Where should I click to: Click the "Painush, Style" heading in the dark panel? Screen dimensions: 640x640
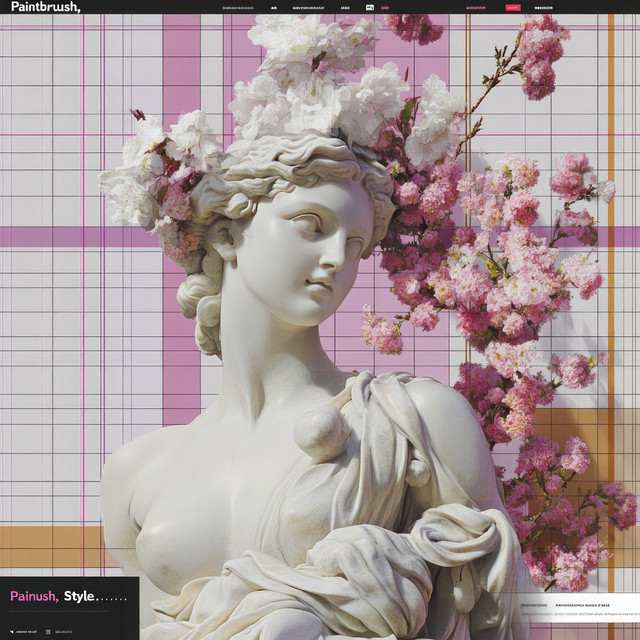(x=52, y=597)
